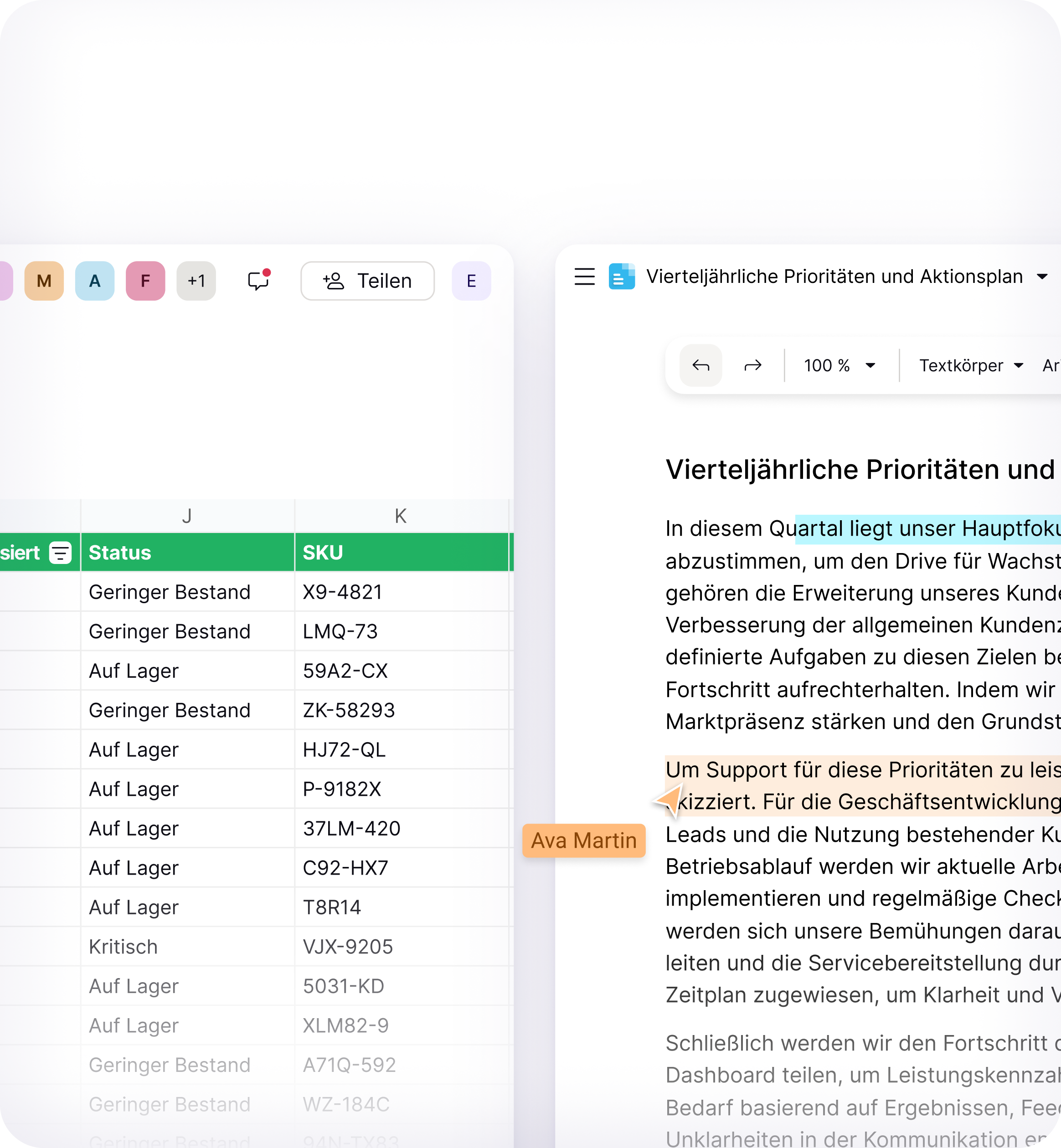Image resolution: width=1061 pixels, height=1148 pixels.
Task: Open the purple E user avatar
Action: pyautogui.click(x=471, y=281)
